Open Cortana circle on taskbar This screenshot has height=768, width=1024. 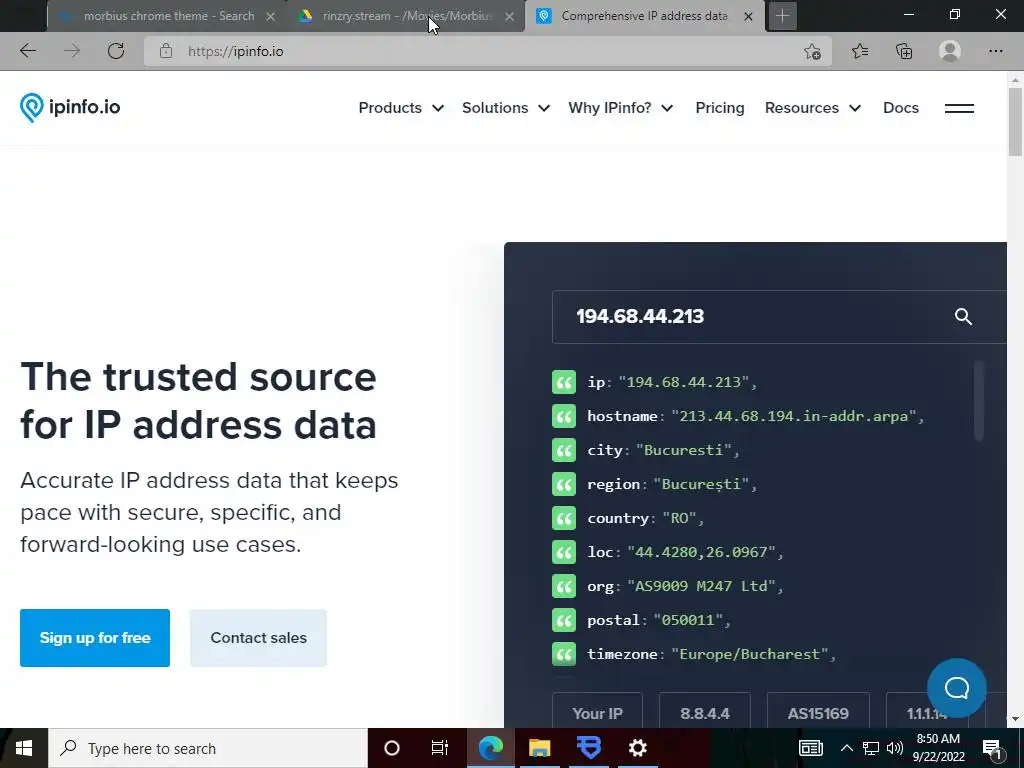[x=392, y=748]
